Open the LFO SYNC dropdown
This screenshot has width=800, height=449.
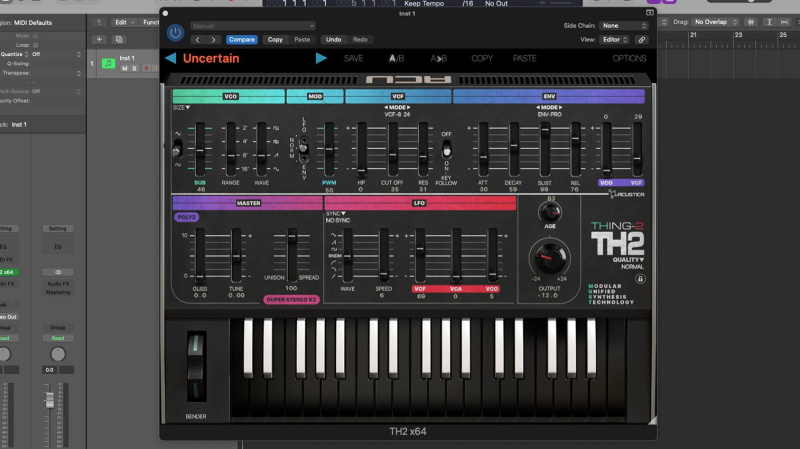pos(335,214)
